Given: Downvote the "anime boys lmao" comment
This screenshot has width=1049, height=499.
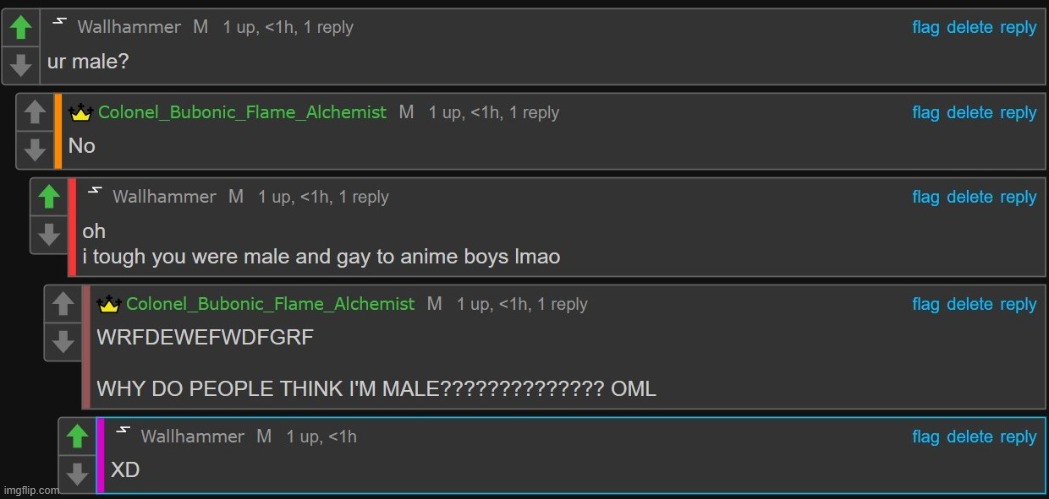Looking at the screenshot, I should 49,234.
